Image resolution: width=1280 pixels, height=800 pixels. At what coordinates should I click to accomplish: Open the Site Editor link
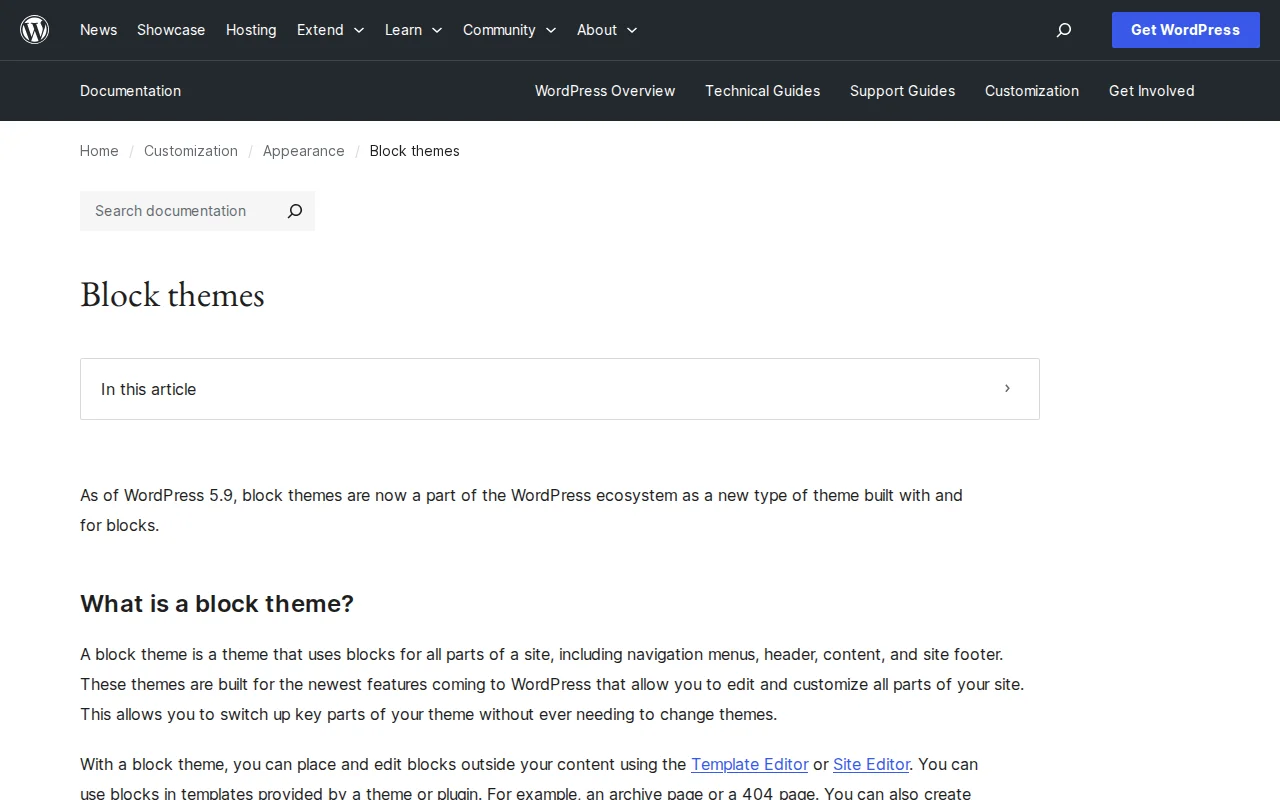click(x=871, y=764)
